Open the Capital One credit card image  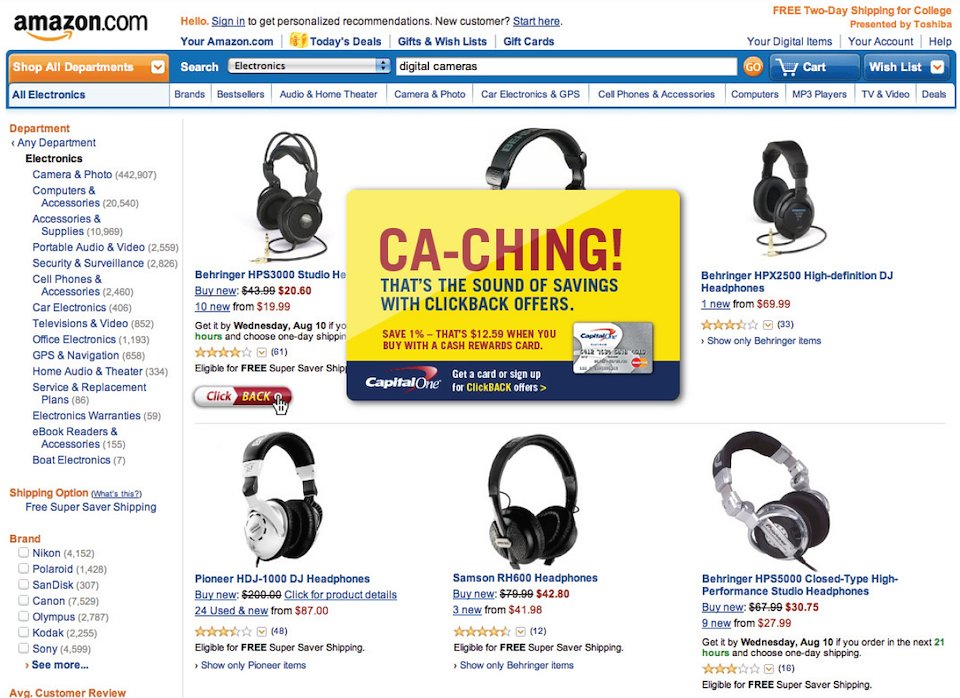[612, 348]
